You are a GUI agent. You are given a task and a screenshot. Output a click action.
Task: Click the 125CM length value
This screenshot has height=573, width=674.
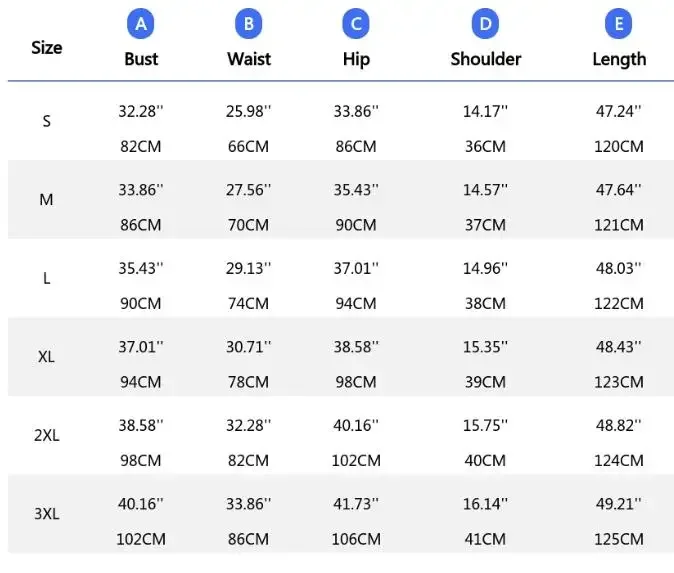point(619,539)
